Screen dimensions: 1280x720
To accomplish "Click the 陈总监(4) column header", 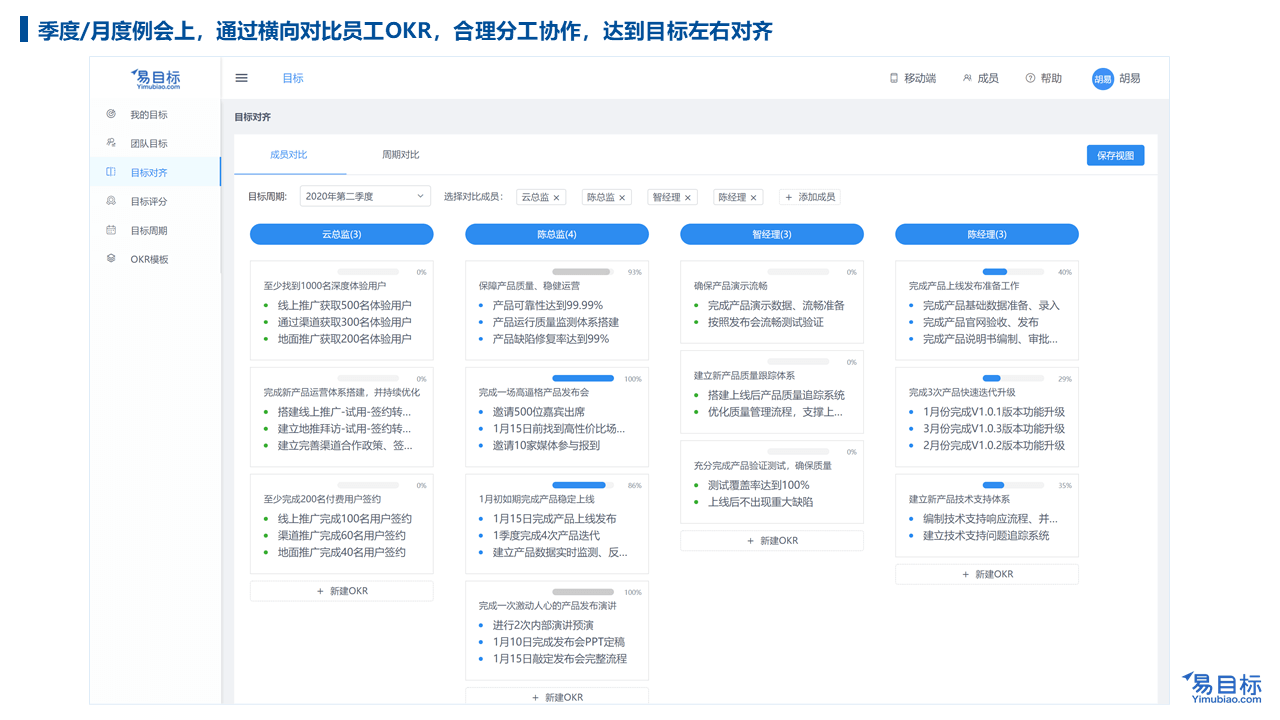I will pos(557,234).
